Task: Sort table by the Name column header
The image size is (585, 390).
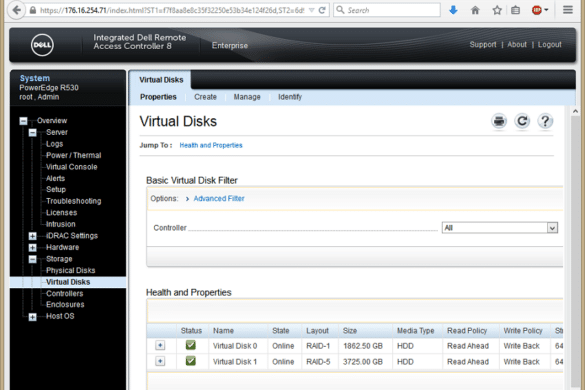Action: pyautogui.click(x=223, y=331)
